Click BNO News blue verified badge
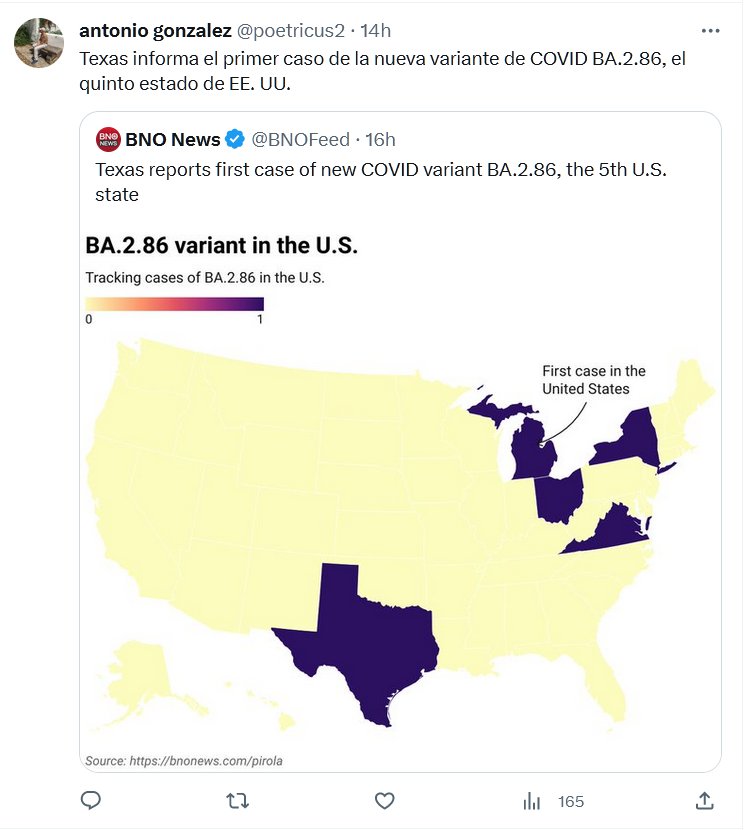752x830 pixels. tap(234, 139)
